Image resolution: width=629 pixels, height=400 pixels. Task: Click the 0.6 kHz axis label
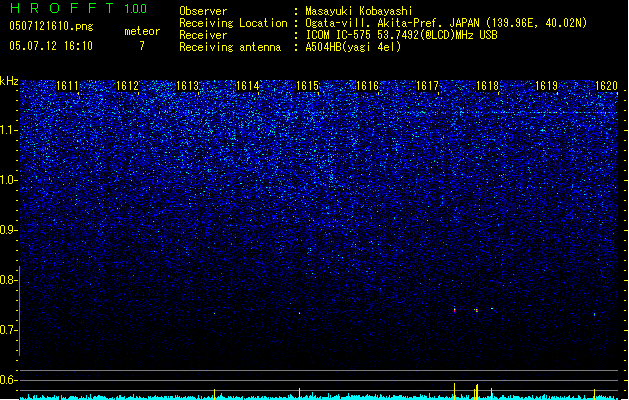point(8,380)
